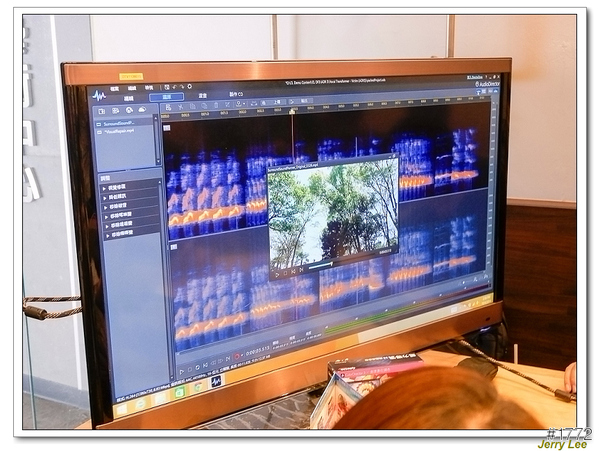The width and height of the screenshot is (600, 451).
Task: Click the 0:00:05.513 time display
Action: coord(258,351)
